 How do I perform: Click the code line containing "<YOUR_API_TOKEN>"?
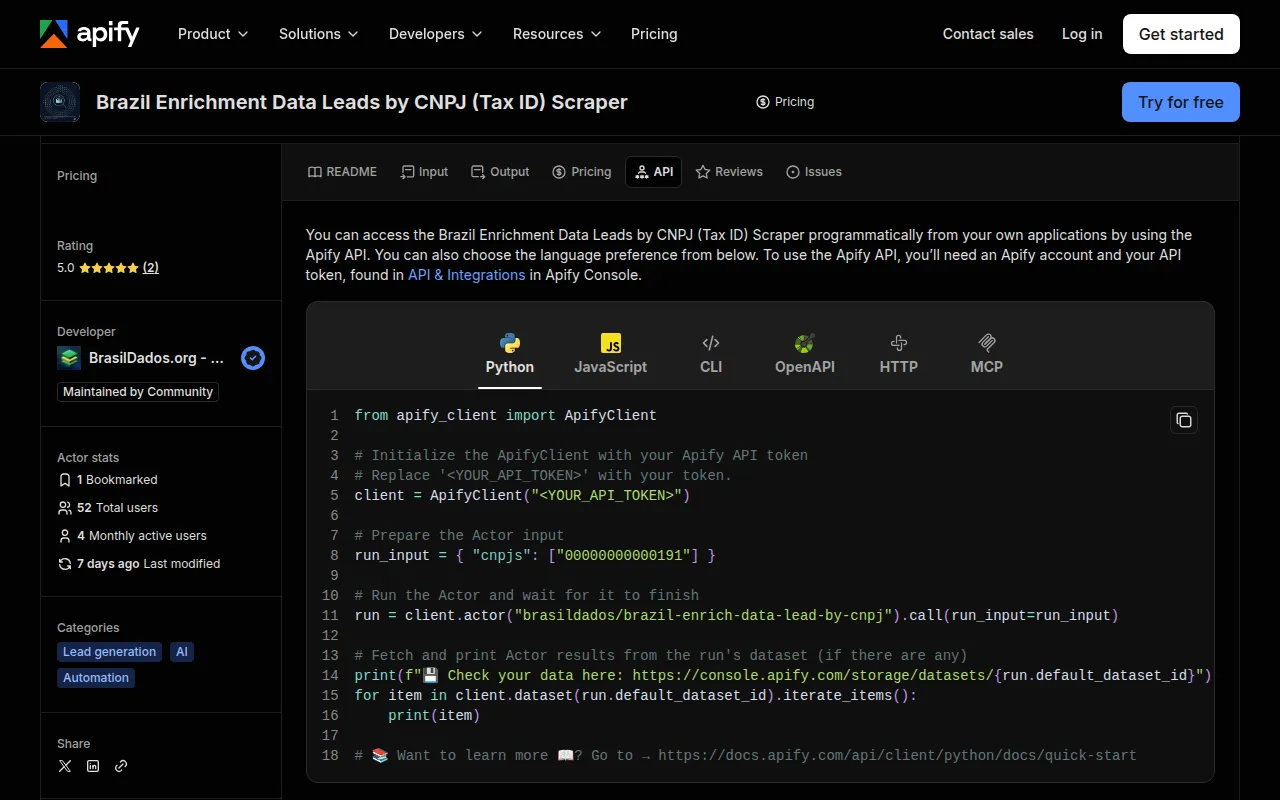(522, 495)
